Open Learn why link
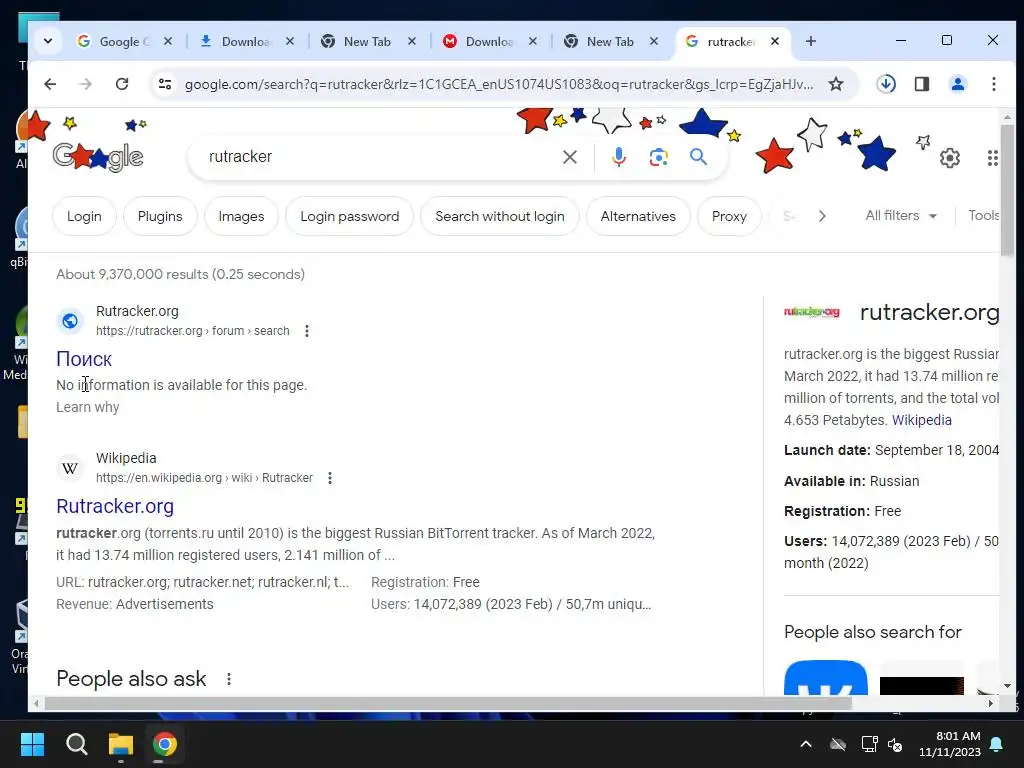Viewport: 1024px width, 768px height. 88,407
